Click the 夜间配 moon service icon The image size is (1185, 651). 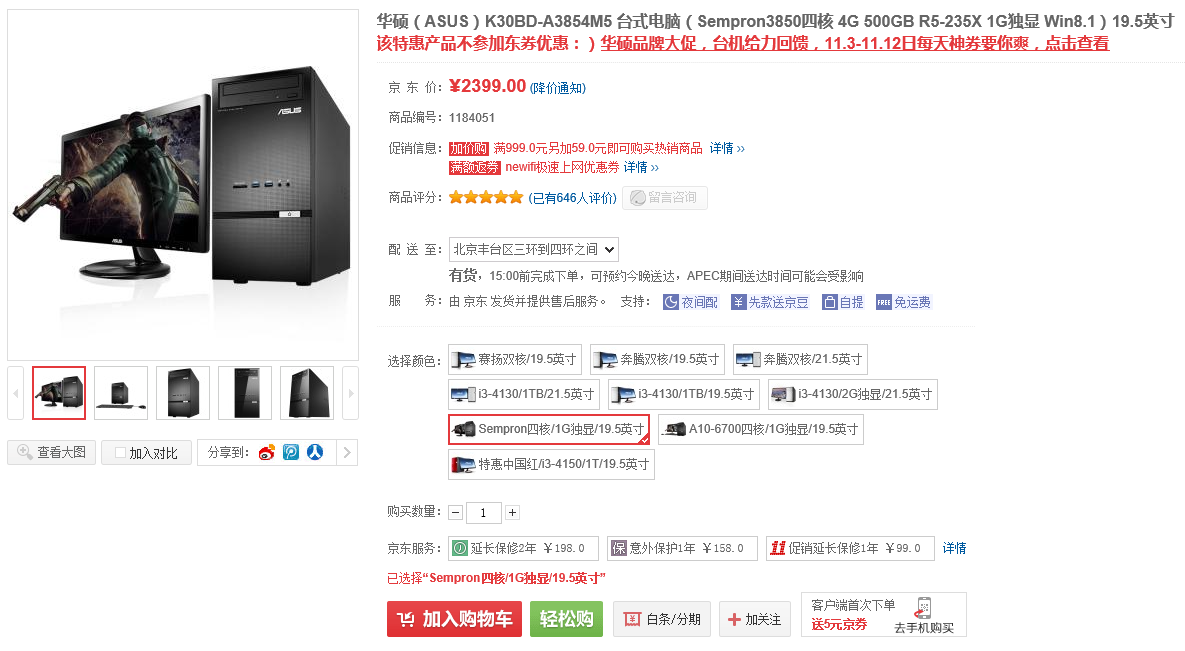pos(670,302)
